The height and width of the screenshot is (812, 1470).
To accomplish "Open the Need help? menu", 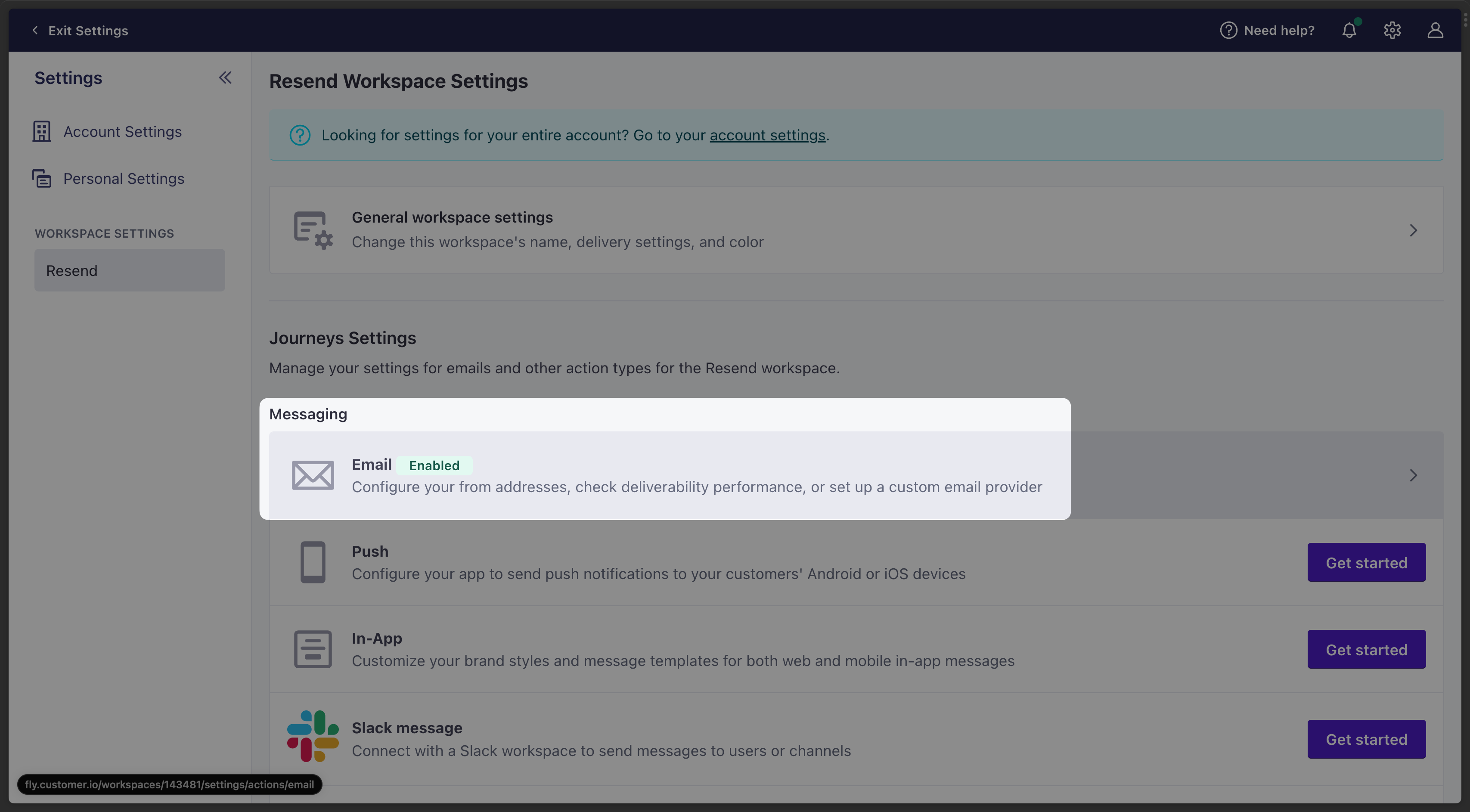I will pos(1267,30).
